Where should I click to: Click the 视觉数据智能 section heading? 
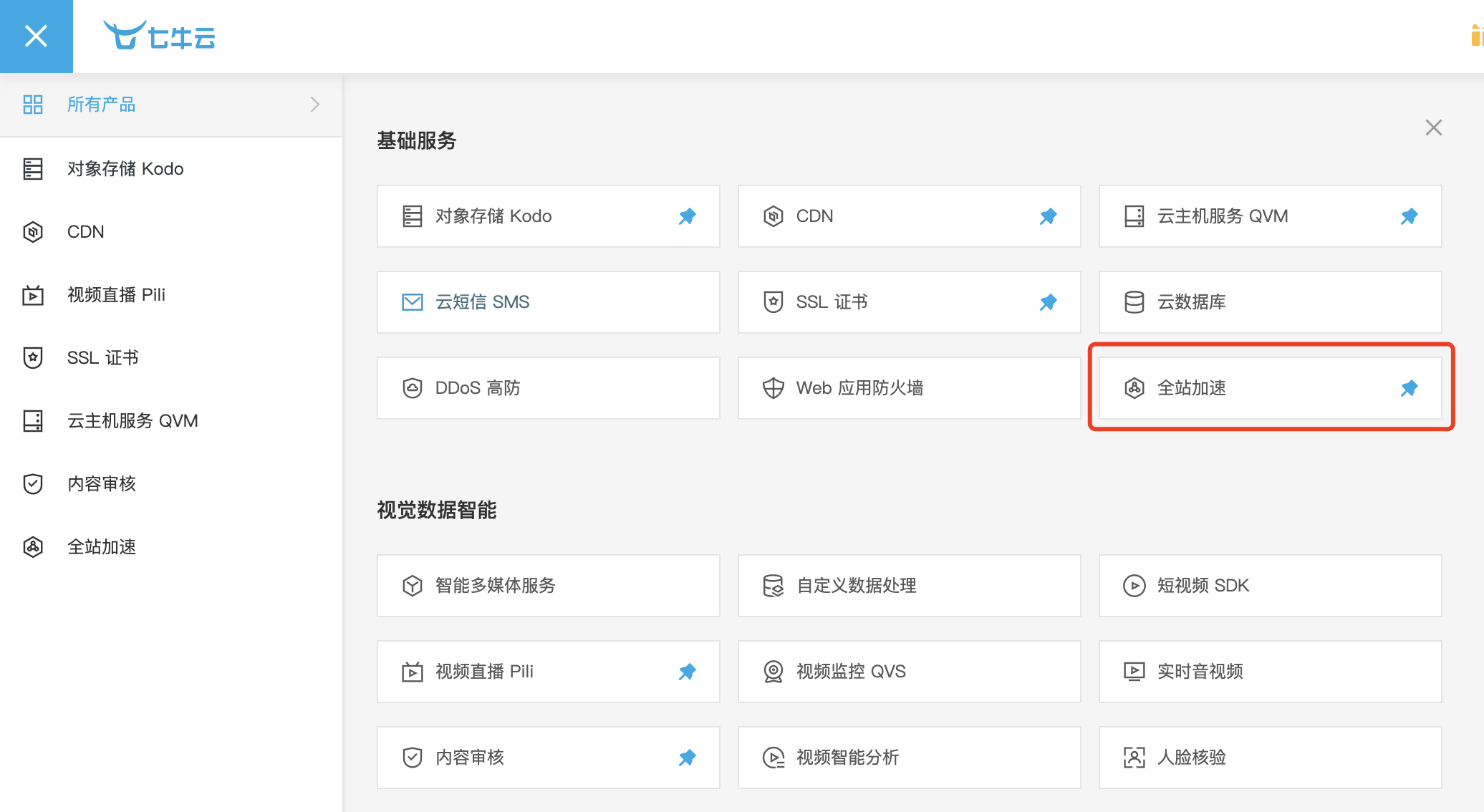click(x=437, y=510)
